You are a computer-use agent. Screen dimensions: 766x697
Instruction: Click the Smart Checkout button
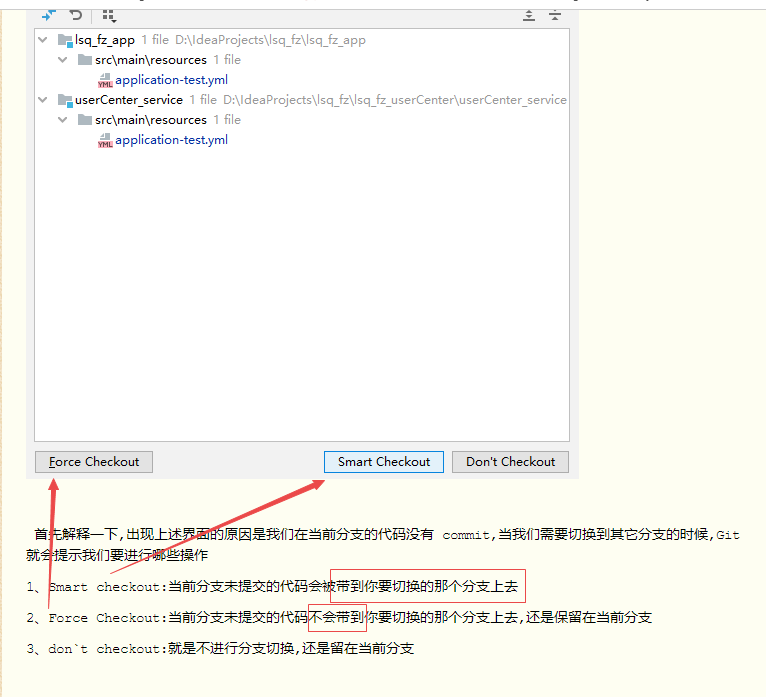[384, 462]
